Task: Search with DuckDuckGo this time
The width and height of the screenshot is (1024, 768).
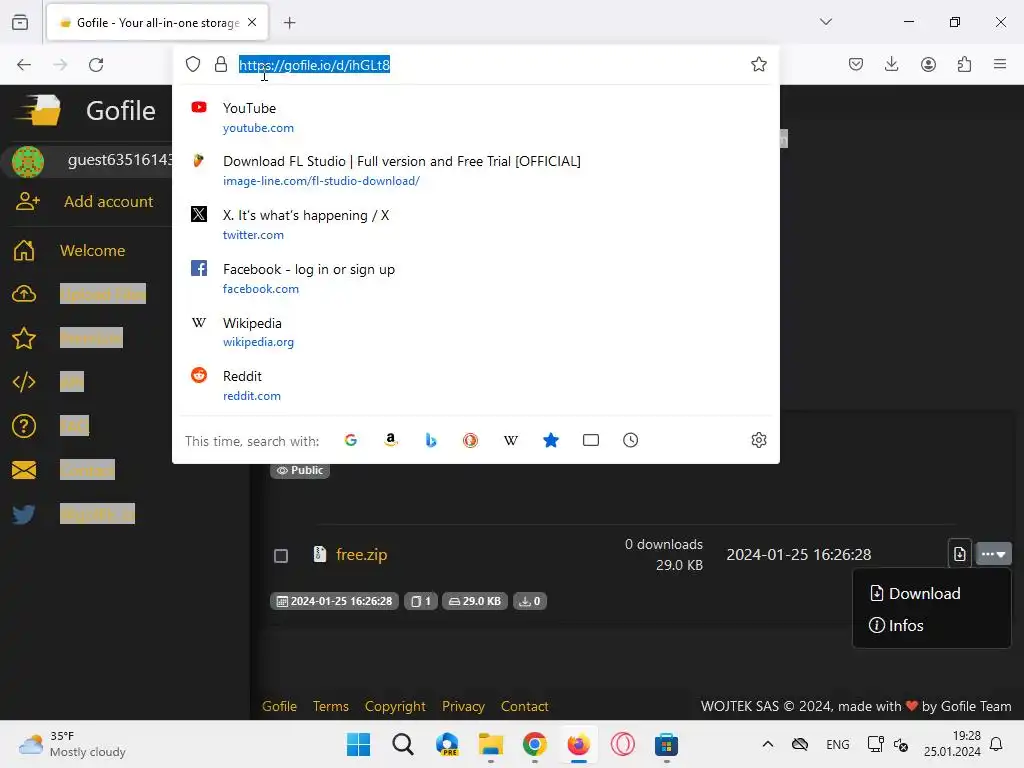Action: point(470,440)
